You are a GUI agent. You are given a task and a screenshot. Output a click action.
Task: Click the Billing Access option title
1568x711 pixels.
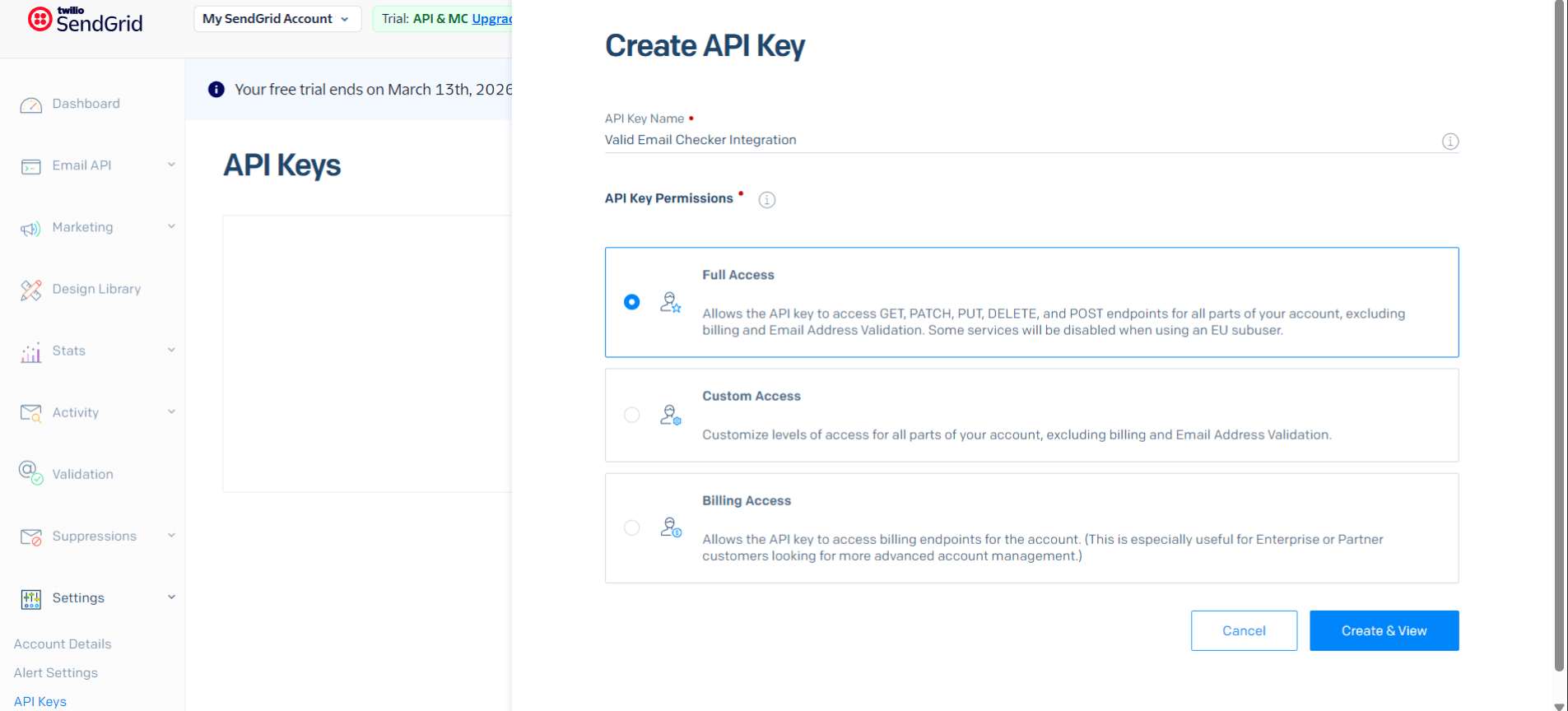pyautogui.click(x=746, y=500)
